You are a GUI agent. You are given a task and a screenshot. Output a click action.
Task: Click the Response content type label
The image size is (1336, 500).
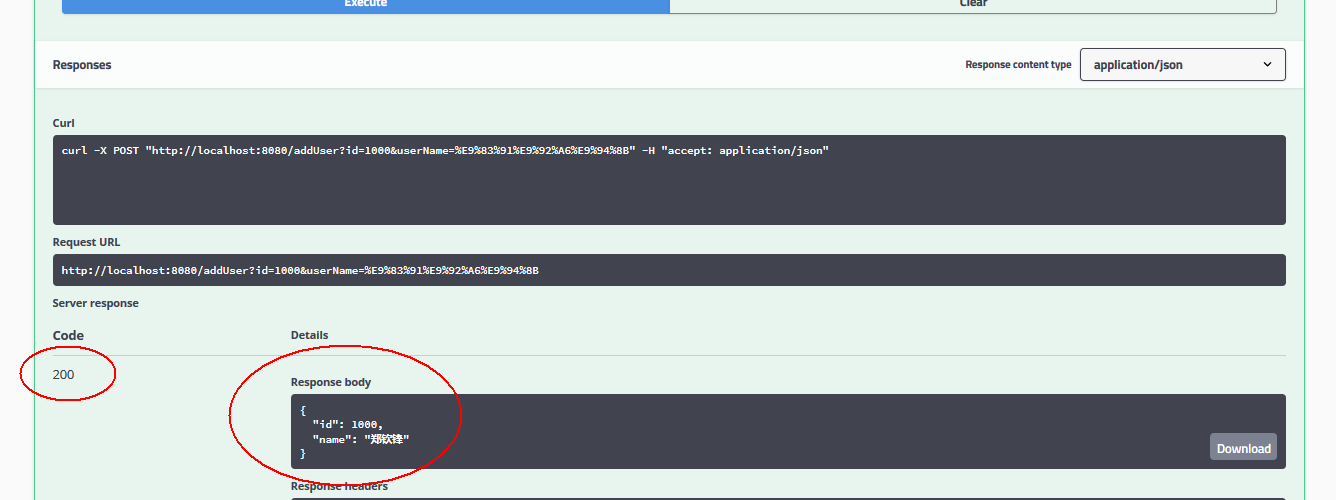(x=1018, y=65)
